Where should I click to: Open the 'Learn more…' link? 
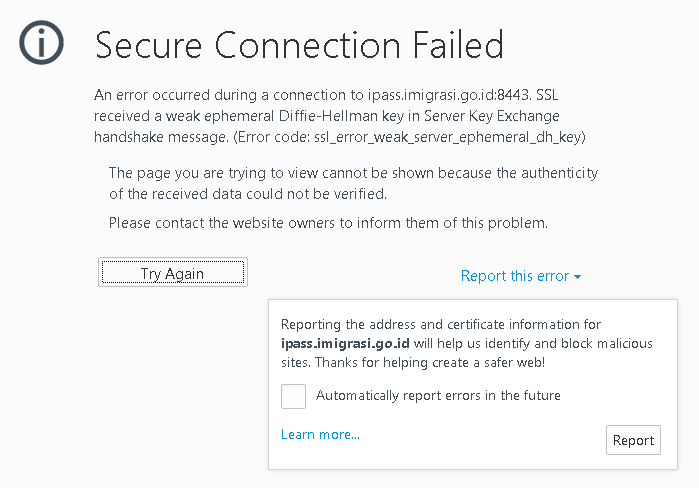click(320, 435)
